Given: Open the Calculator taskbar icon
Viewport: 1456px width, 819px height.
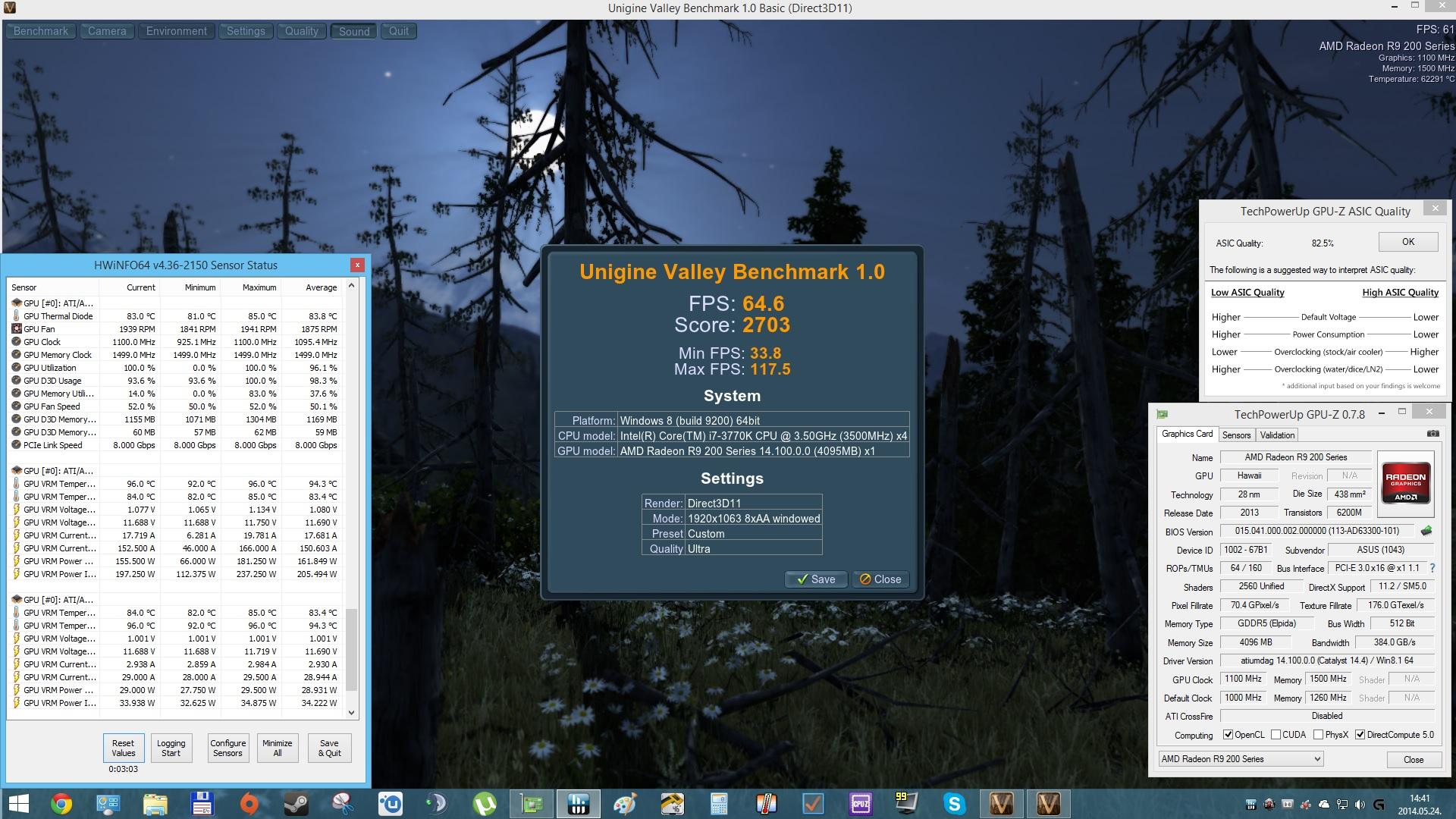Looking at the screenshot, I should coord(719,804).
